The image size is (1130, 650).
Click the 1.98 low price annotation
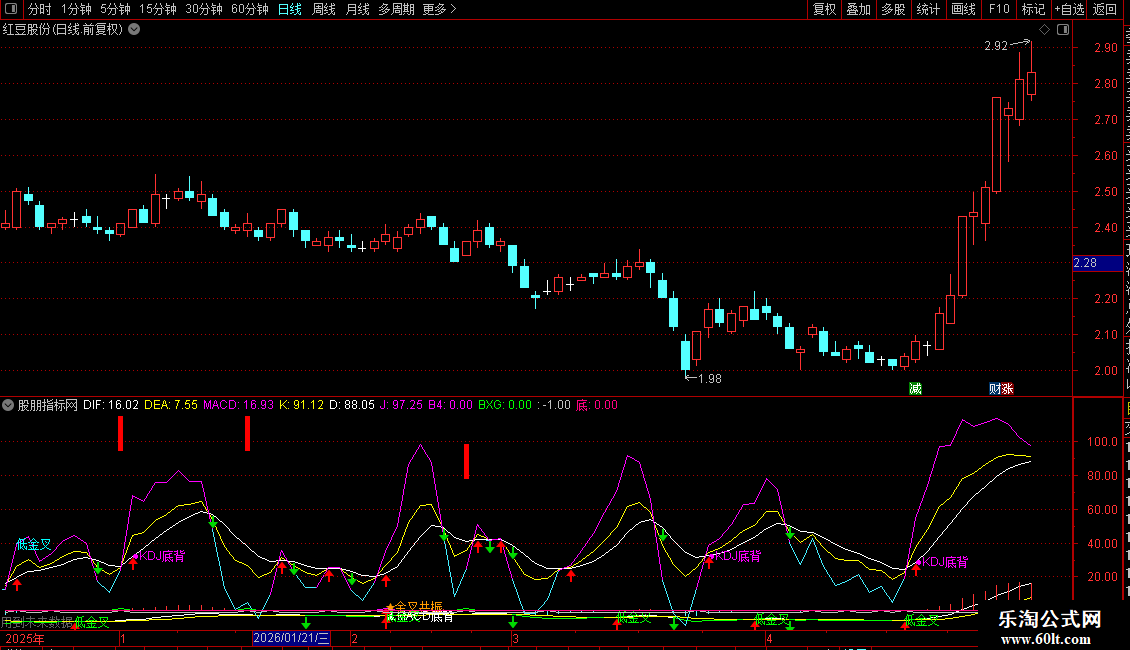(710, 379)
